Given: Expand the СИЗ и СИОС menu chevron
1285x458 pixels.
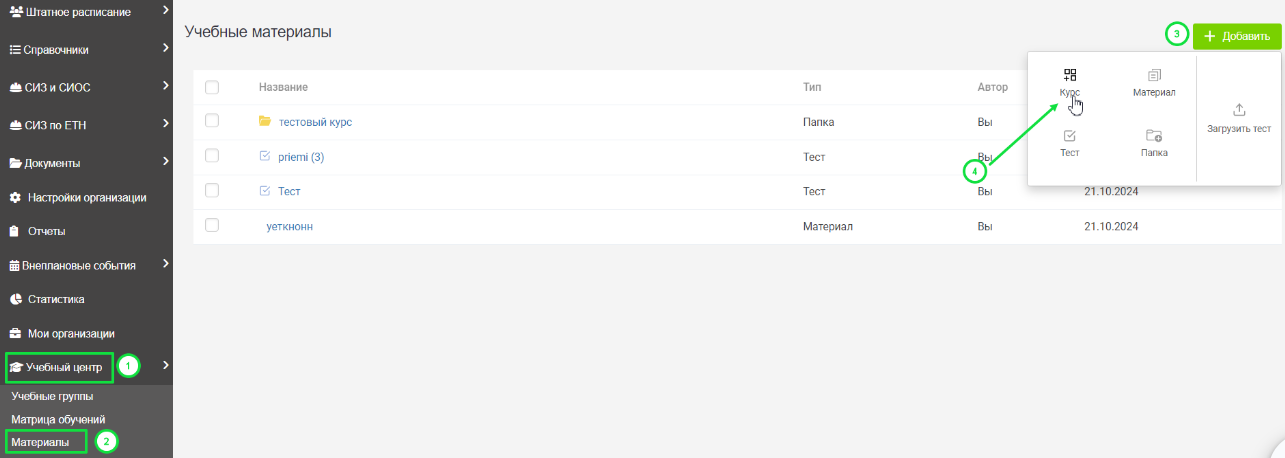Looking at the screenshot, I should click(x=166, y=87).
